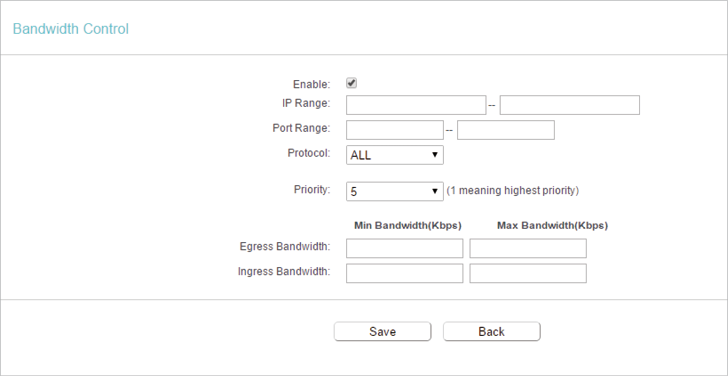
Task: Click the Min Bandwidth(Kbps) column header
Action: (x=408, y=226)
